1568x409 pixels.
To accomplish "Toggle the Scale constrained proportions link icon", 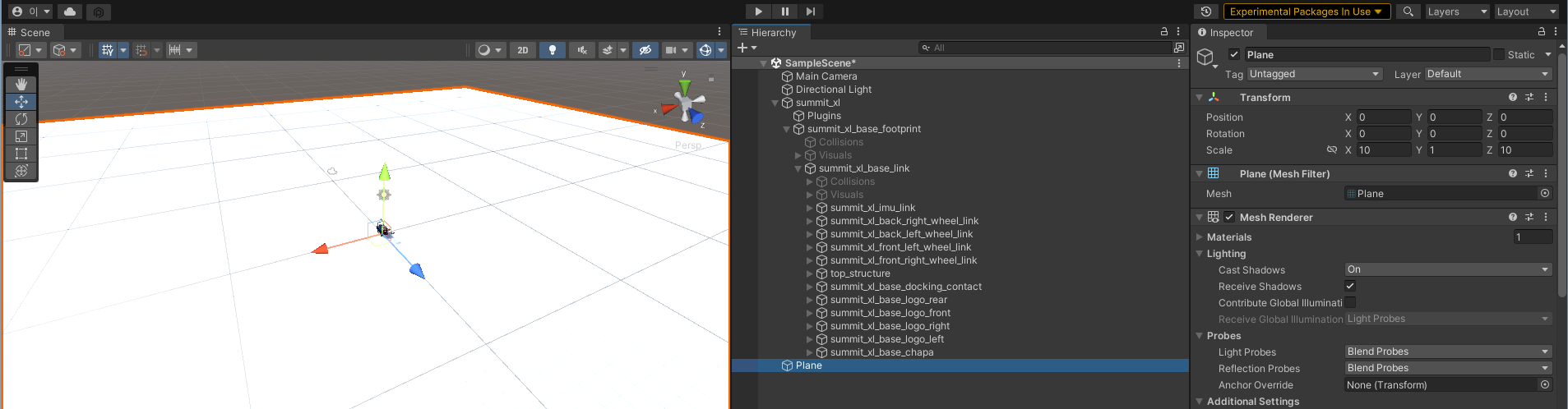I will pos(1332,149).
